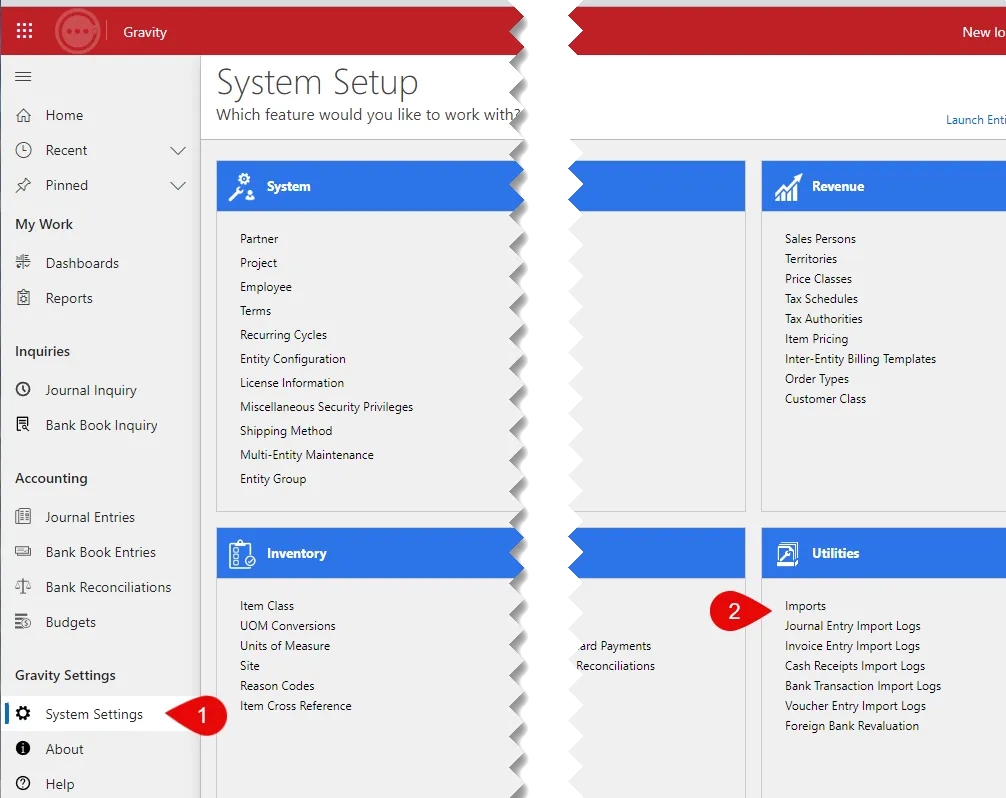Click the Inventory panel clipboard icon
Screen dimensions: 1006x798
(x=242, y=554)
